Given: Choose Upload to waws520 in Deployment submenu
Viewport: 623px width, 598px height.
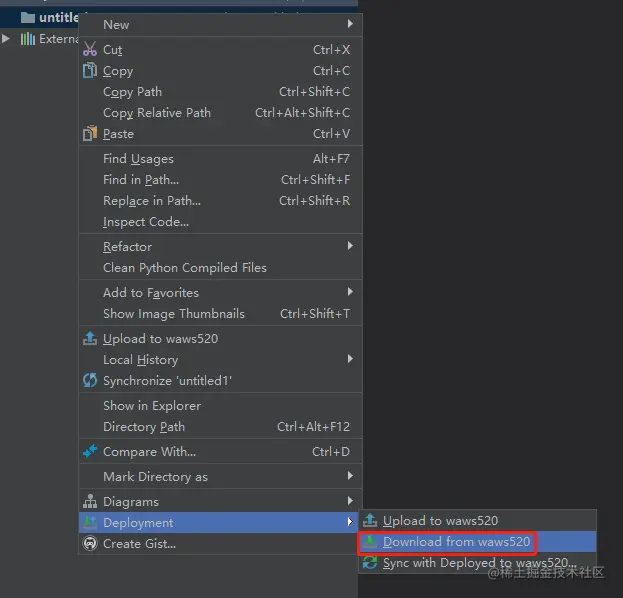Looking at the screenshot, I should point(477,521).
